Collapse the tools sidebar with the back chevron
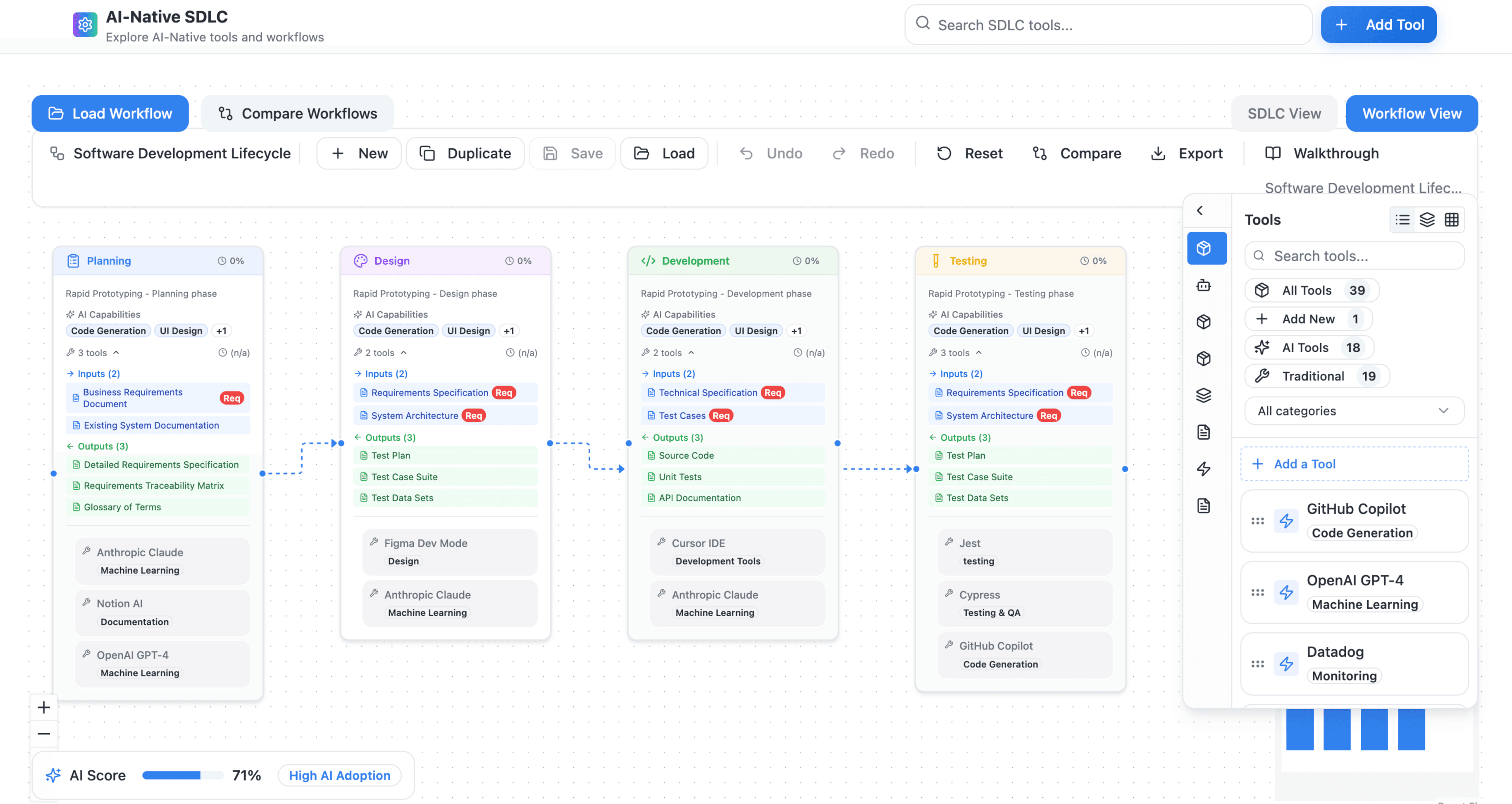 (x=1200, y=210)
